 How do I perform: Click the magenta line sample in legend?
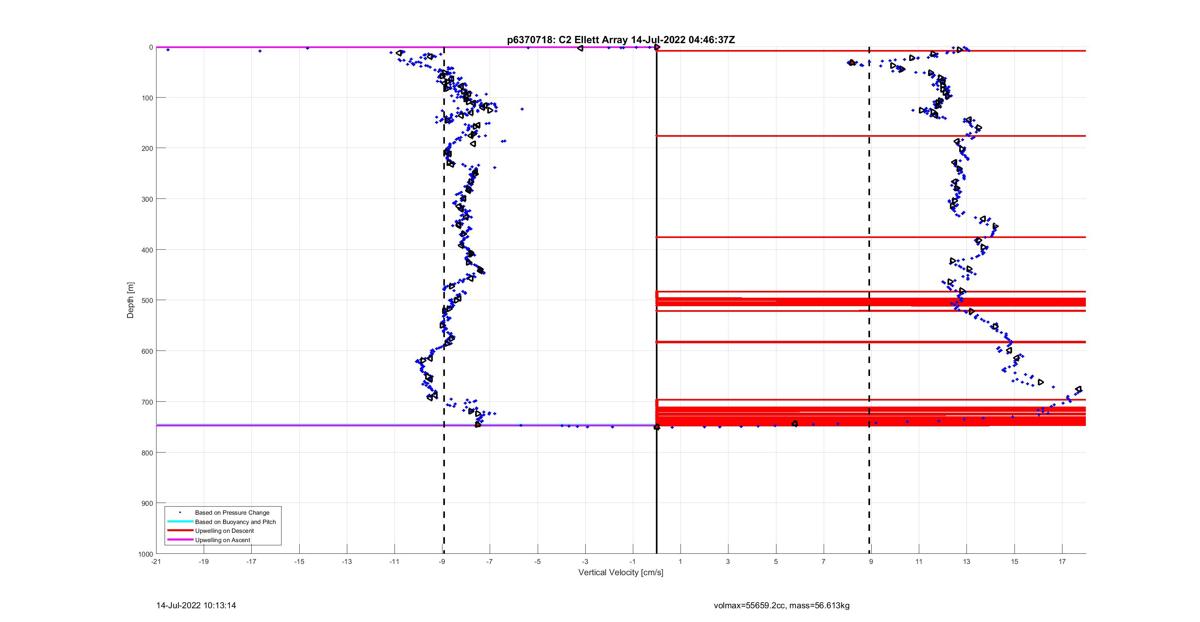[179, 539]
